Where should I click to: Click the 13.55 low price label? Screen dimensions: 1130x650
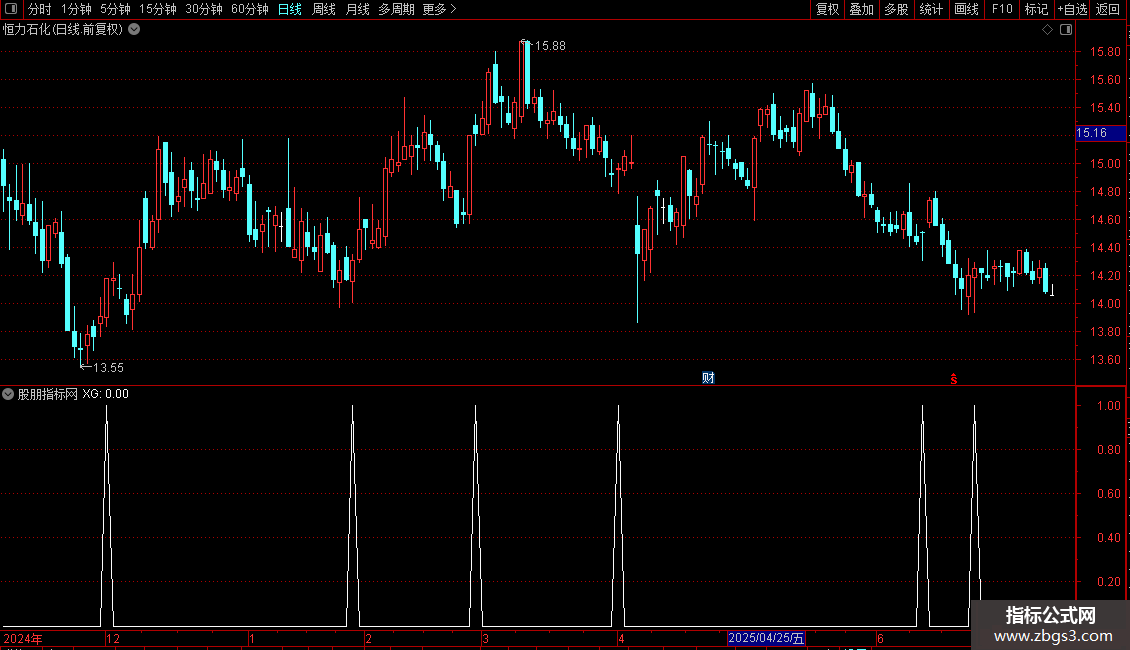(x=108, y=368)
